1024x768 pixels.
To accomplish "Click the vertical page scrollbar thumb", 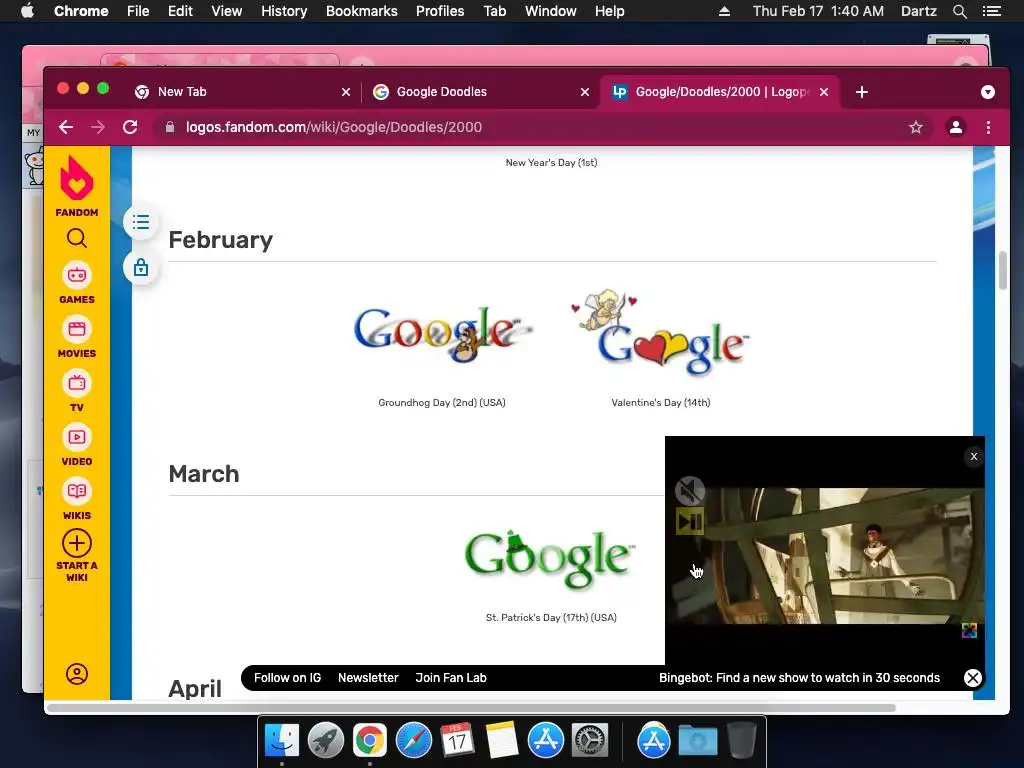I will 1002,270.
